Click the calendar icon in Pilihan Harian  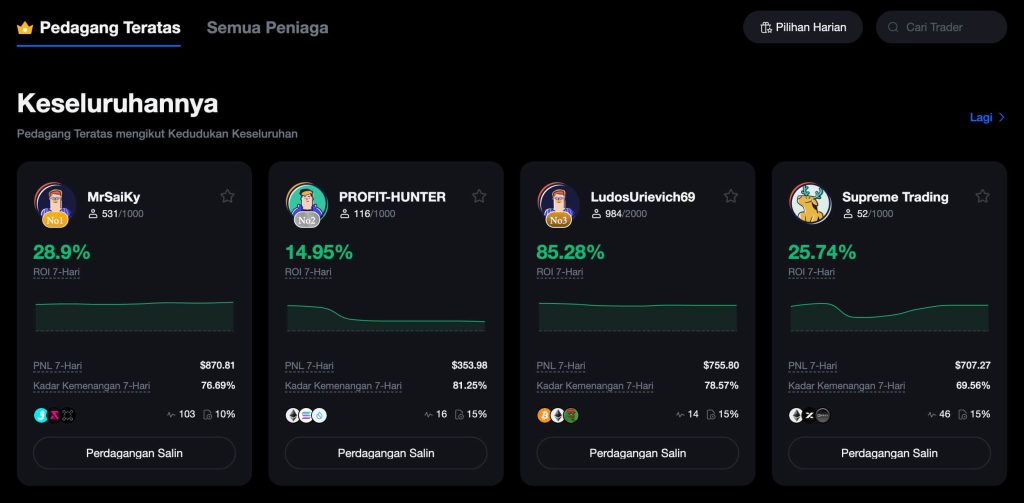(x=766, y=27)
